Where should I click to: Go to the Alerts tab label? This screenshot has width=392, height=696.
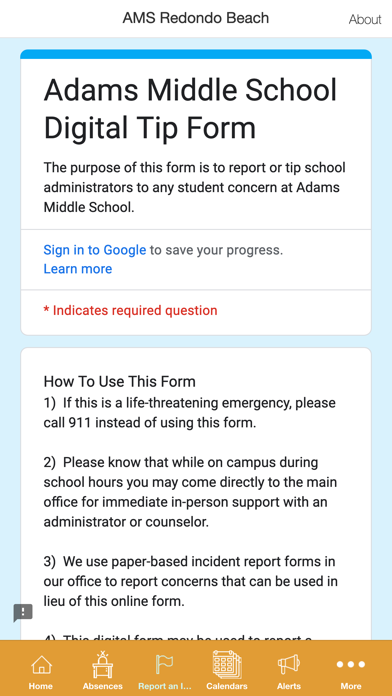pyautogui.click(x=289, y=686)
